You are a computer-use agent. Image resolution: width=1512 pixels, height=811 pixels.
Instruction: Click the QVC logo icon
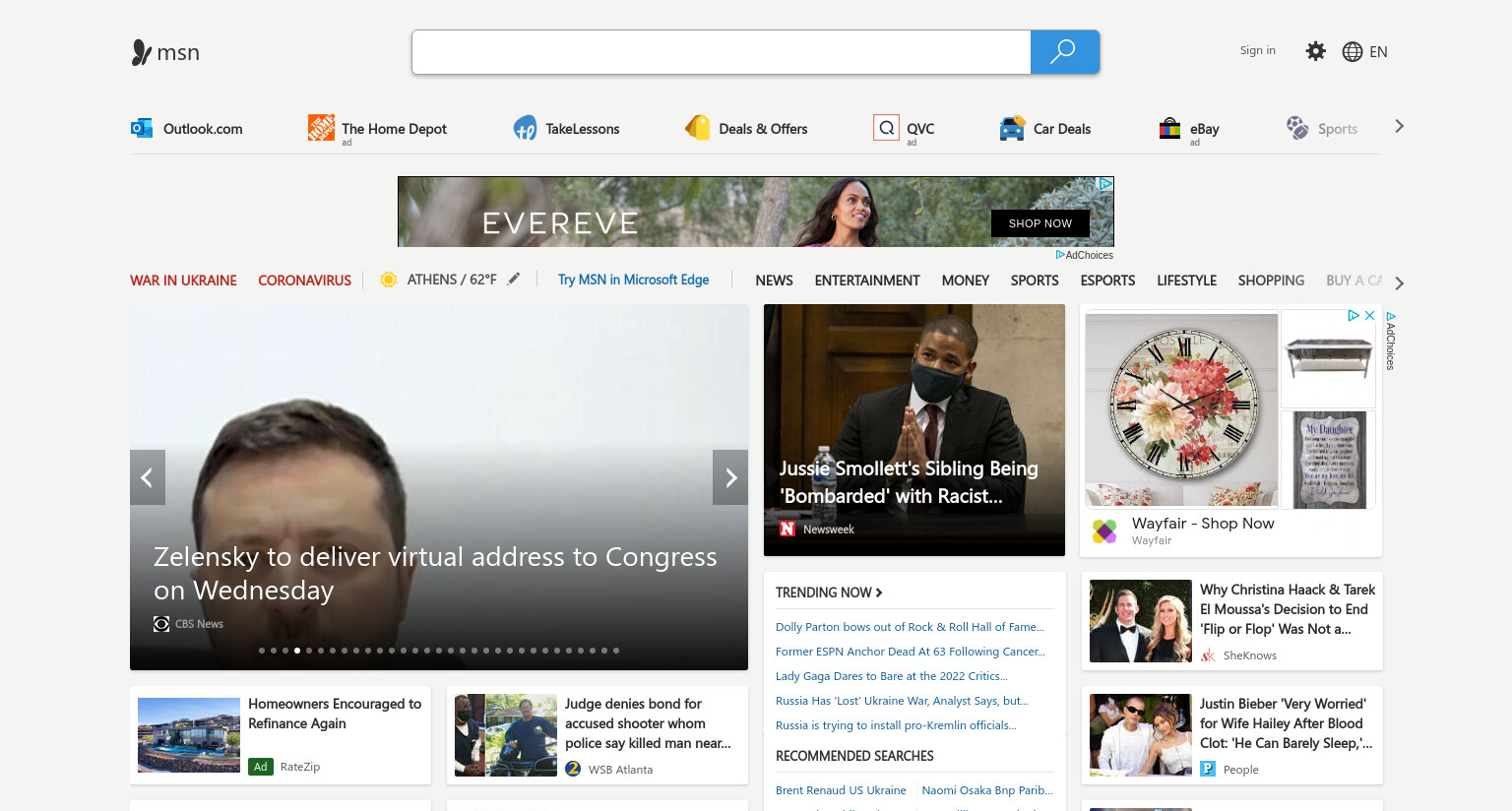pos(887,128)
